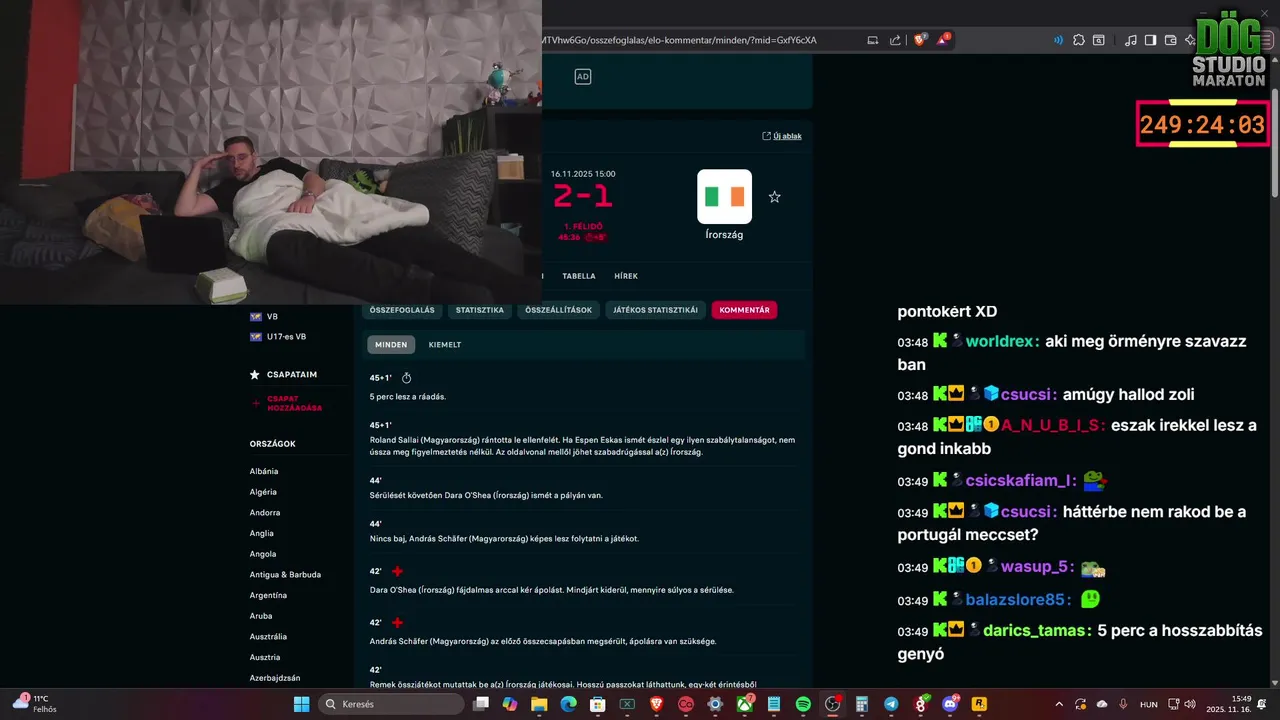The image size is (1280, 720).
Task: Open match in new window via Új ablak
Action: (x=782, y=136)
